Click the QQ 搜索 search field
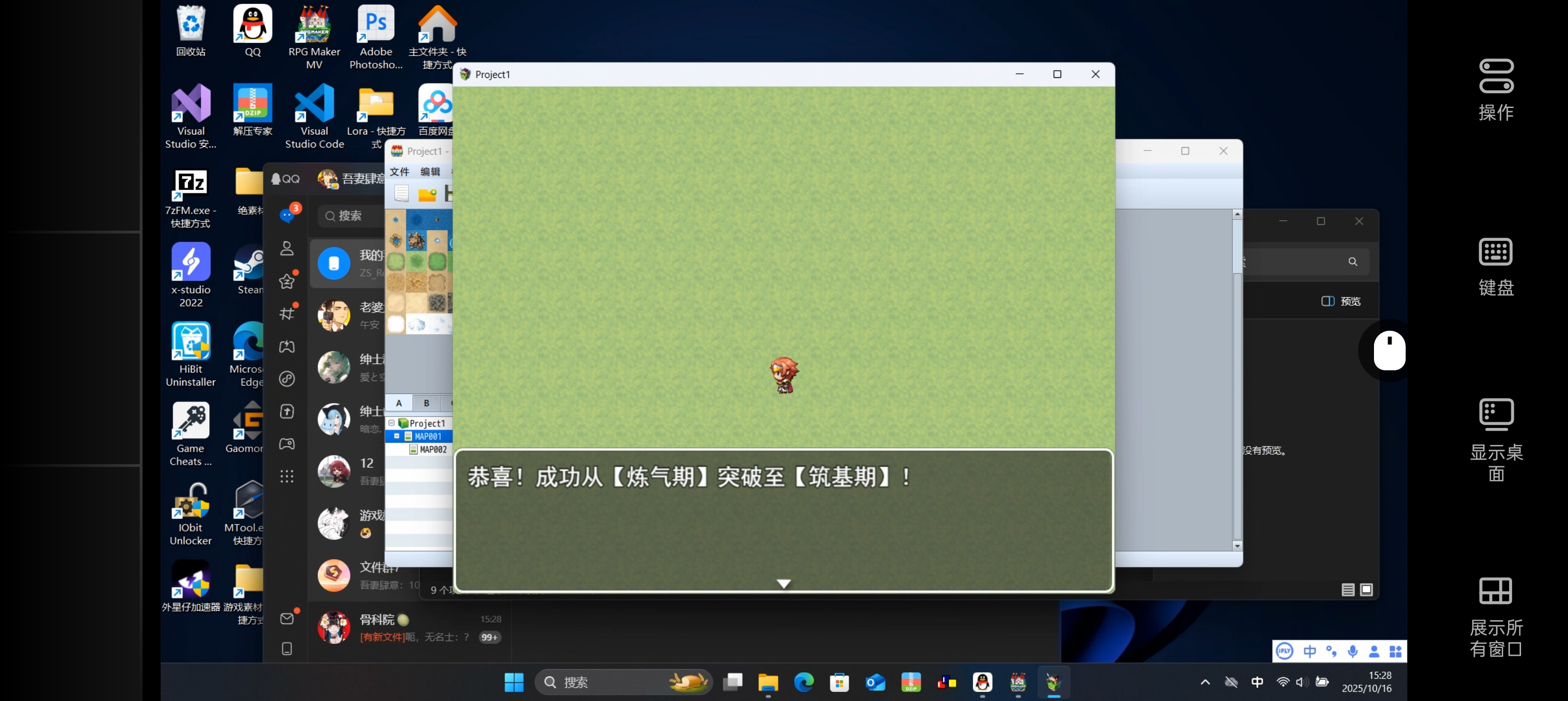 coord(352,215)
